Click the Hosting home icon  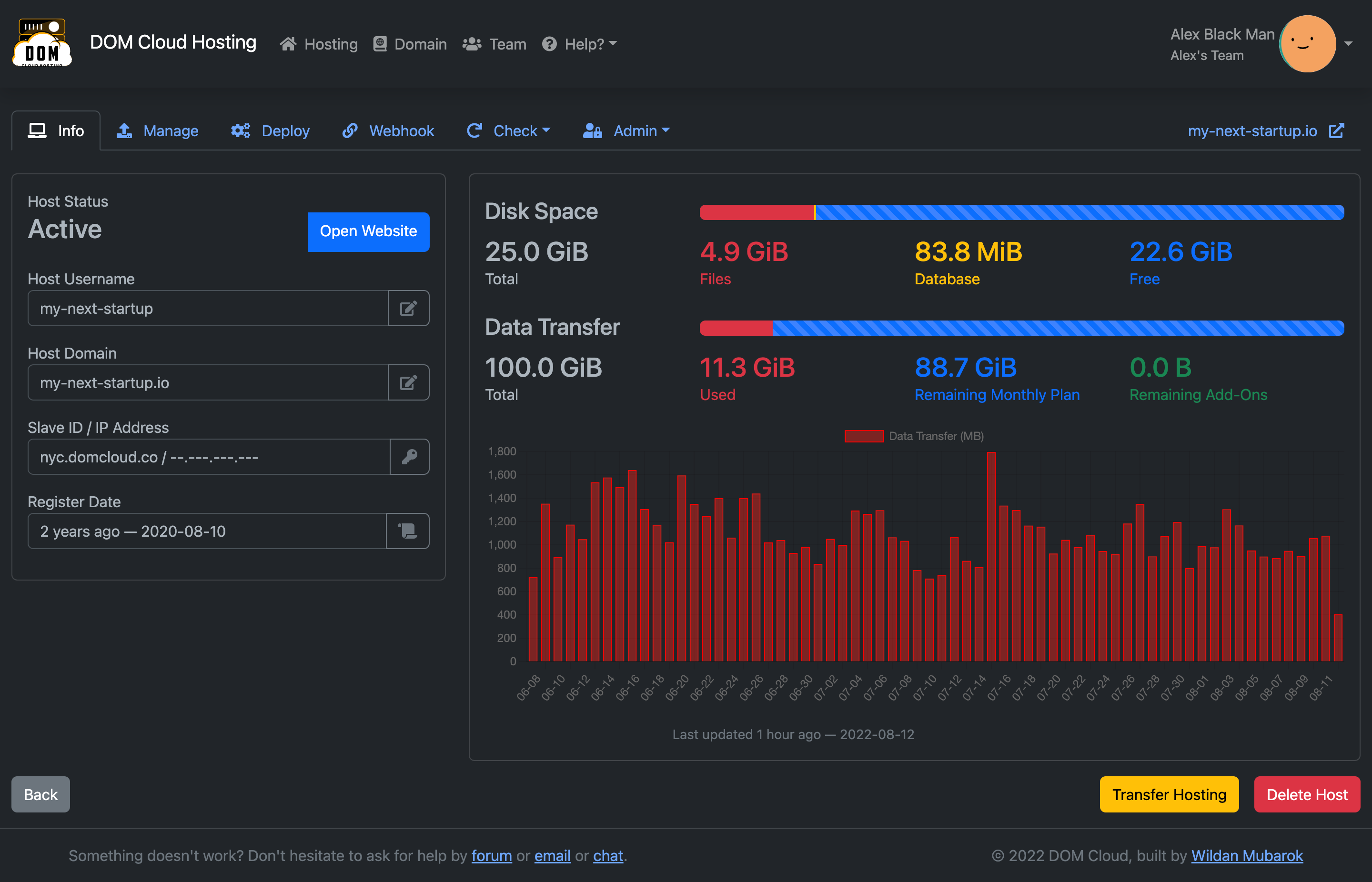[x=288, y=44]
